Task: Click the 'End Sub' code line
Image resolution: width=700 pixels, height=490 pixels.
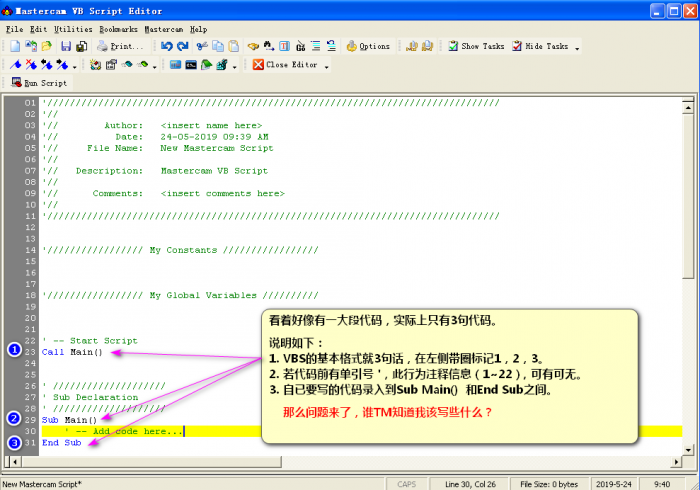Action: 62,443
